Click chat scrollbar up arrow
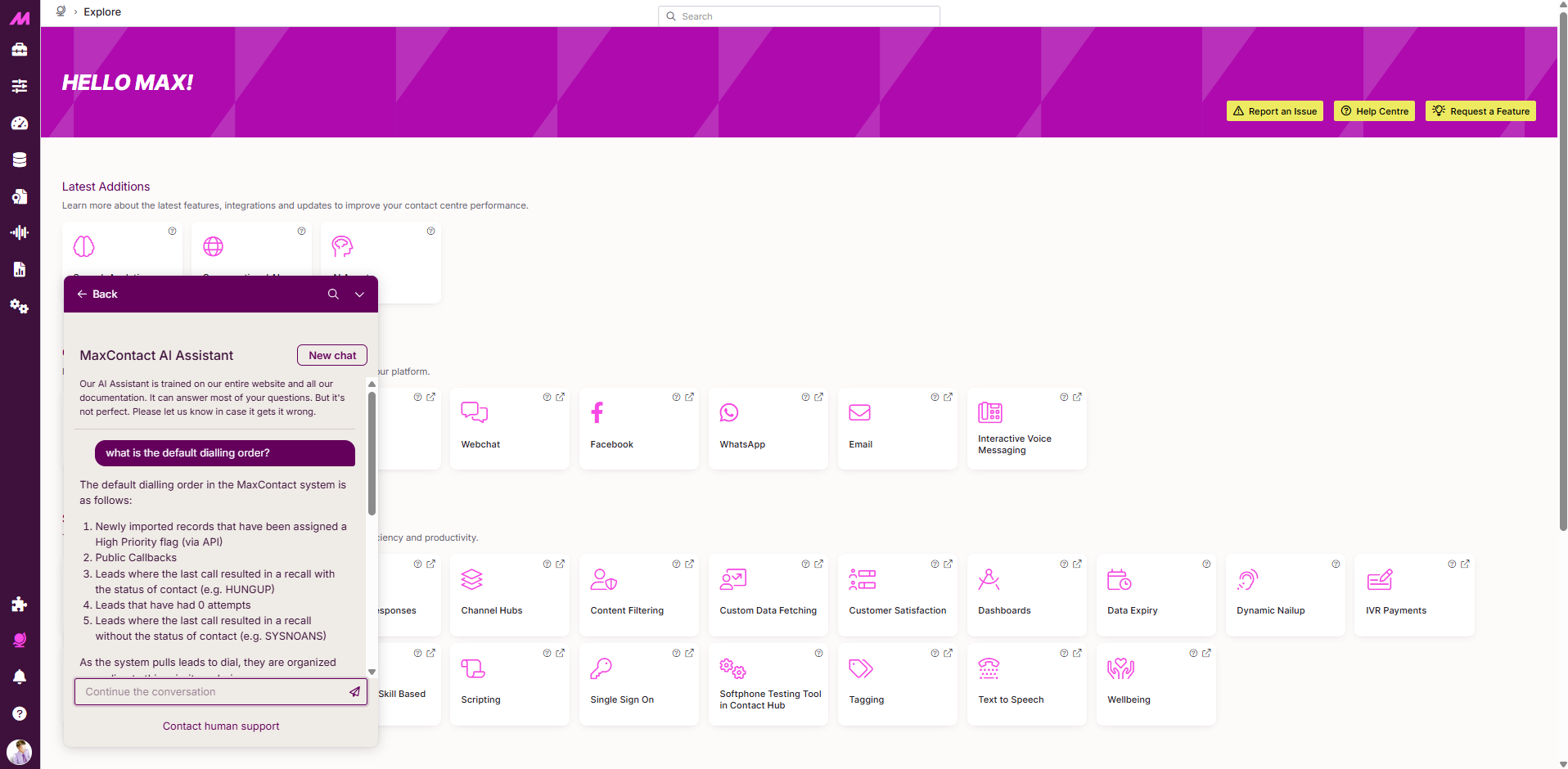1568x769 pixels. pyautogui.click(x=372, y=384)
